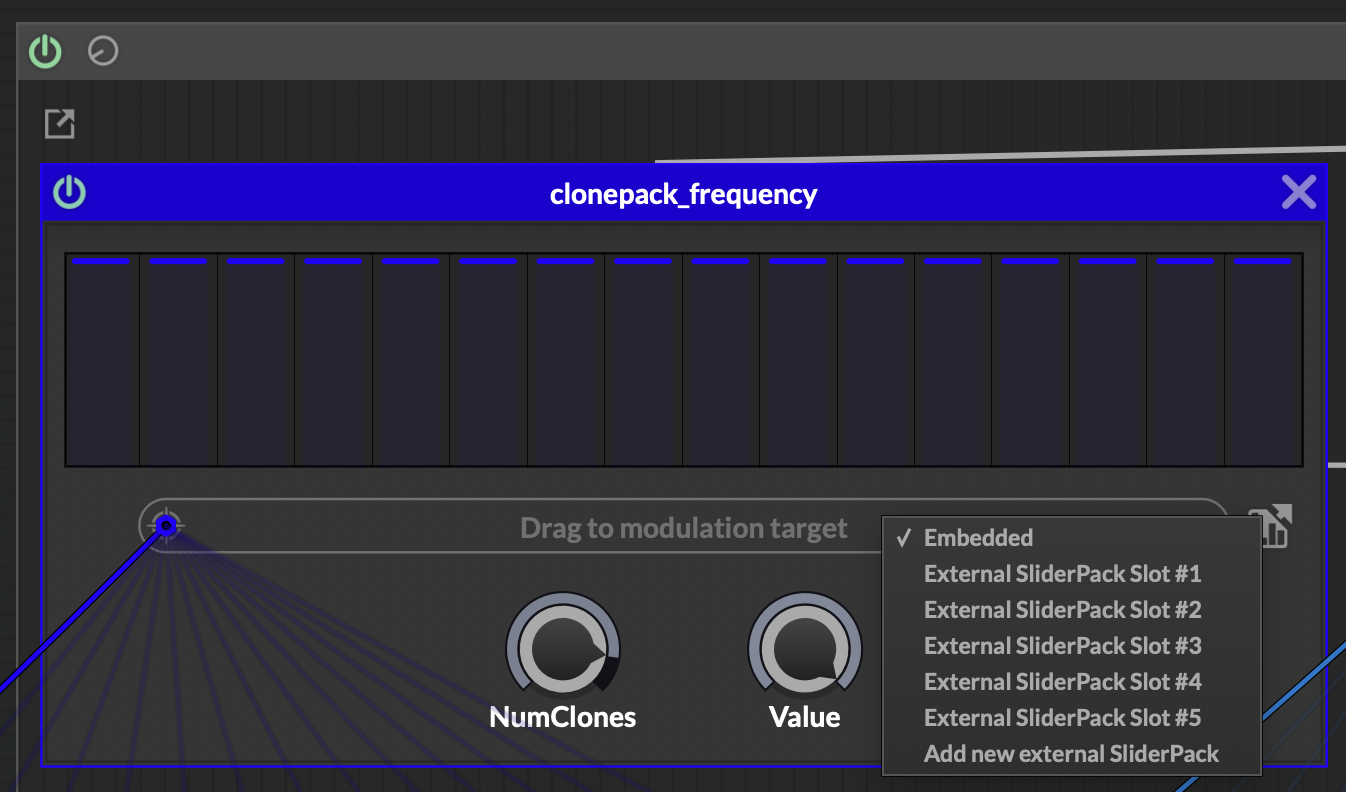Click the modulation drag target crosshair icon
The height and width of the screenshot is (792, 1346).
coord(166,525)
